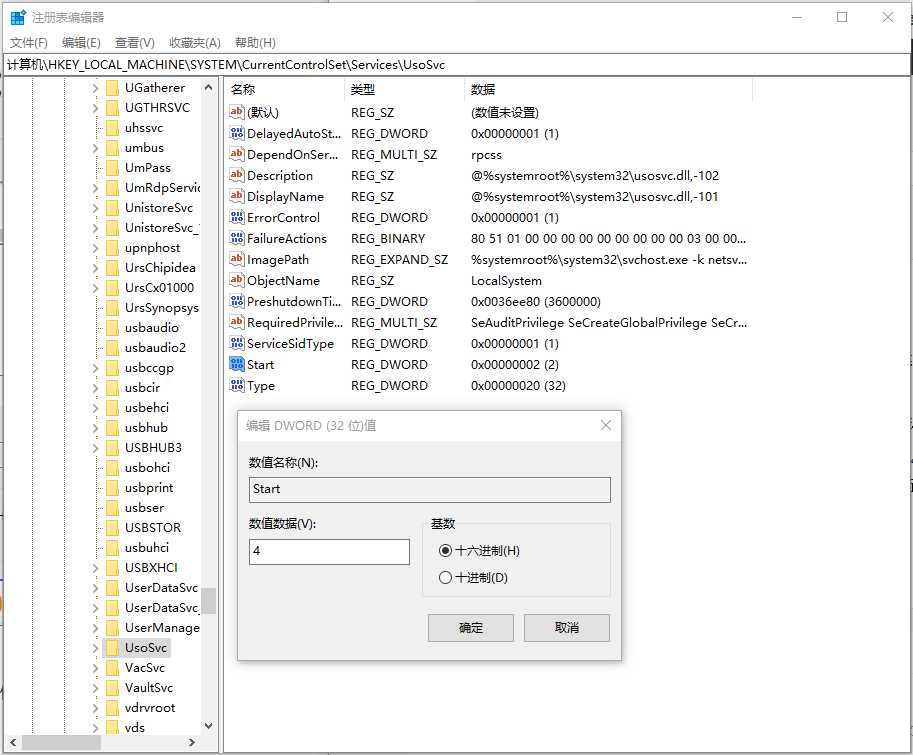Click the umbus folder icon
Viewport: 913px width, 755px height.
coord(112,148)
